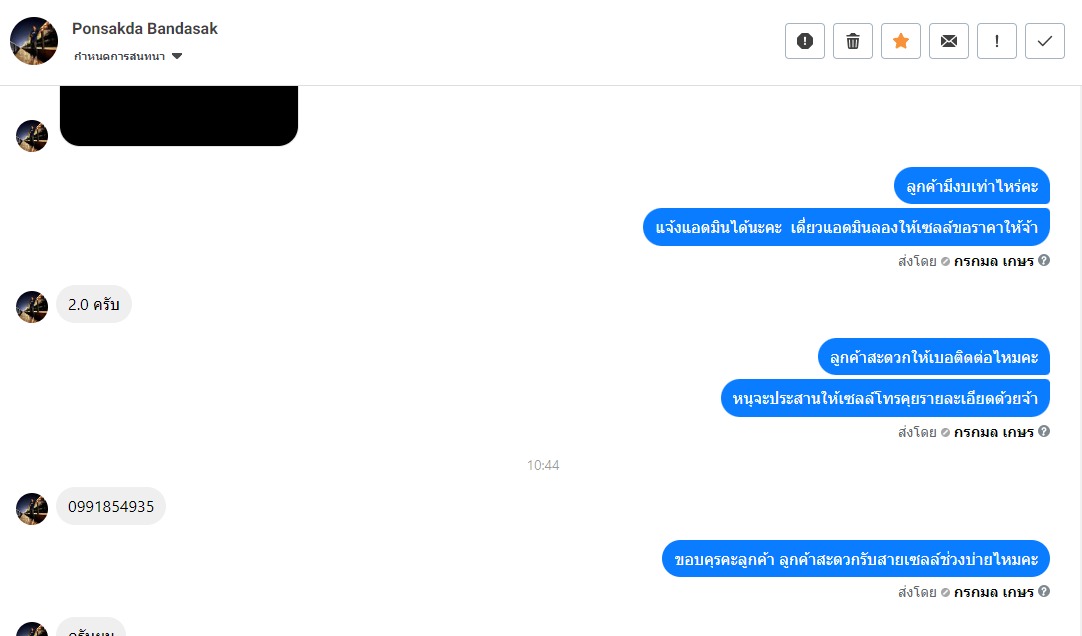1082x636 pixels.
Task: Toggle the orange follow-up star
Action: click(x=901, y=41)
